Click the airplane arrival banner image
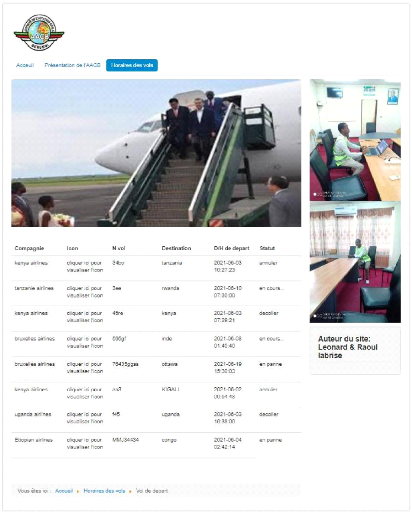This screenshot has height=512, width=412. click(156, 153)
